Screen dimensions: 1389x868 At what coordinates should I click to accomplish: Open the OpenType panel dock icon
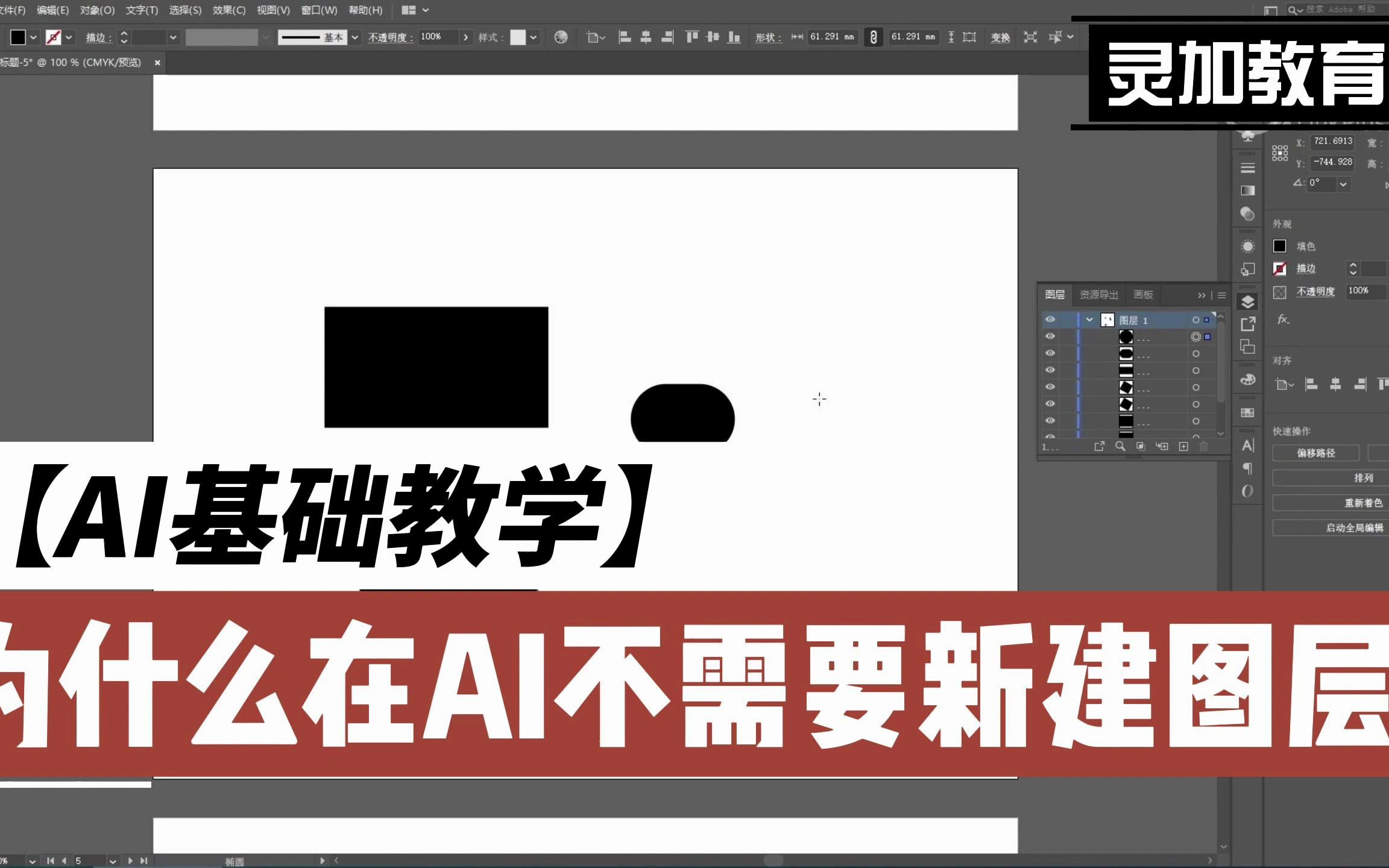[x=1247, y=491]
